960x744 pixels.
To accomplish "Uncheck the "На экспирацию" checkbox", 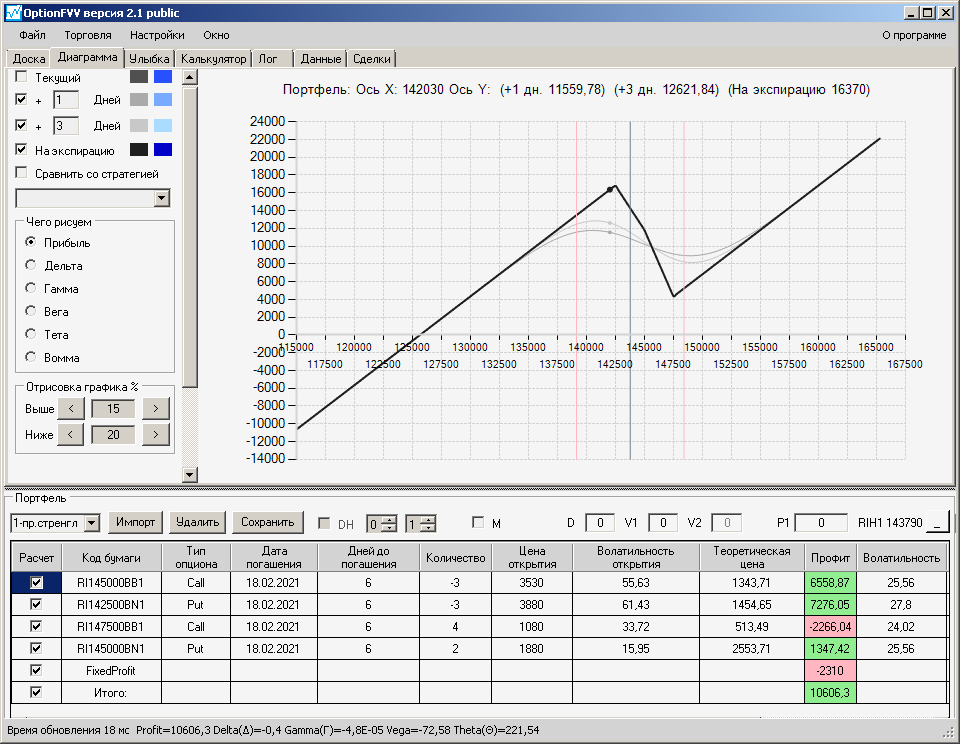I will click(22, 150).
